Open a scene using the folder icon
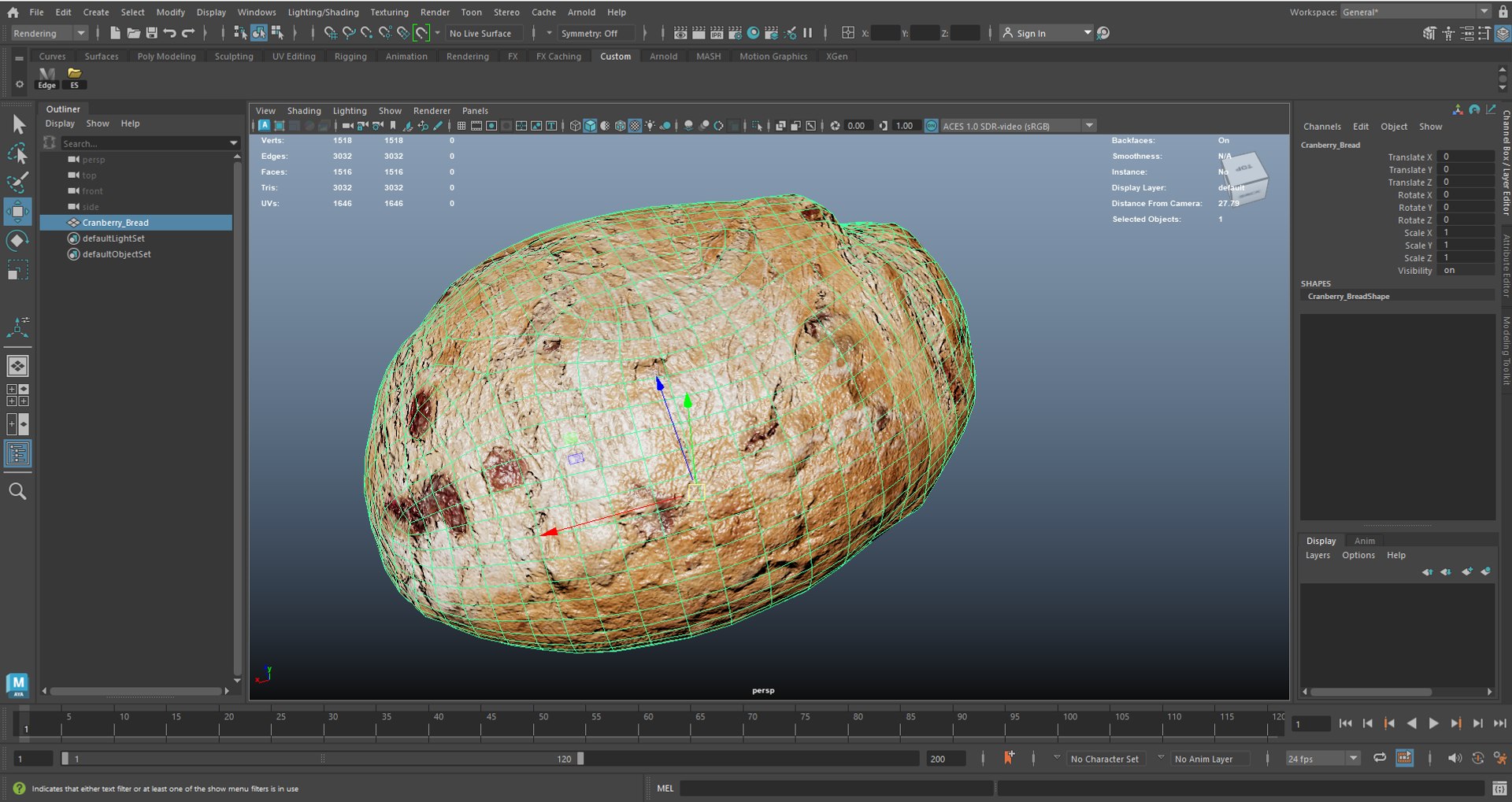Image resolution: width=1512 pixels, height=802 pixels. coord(133,33)
